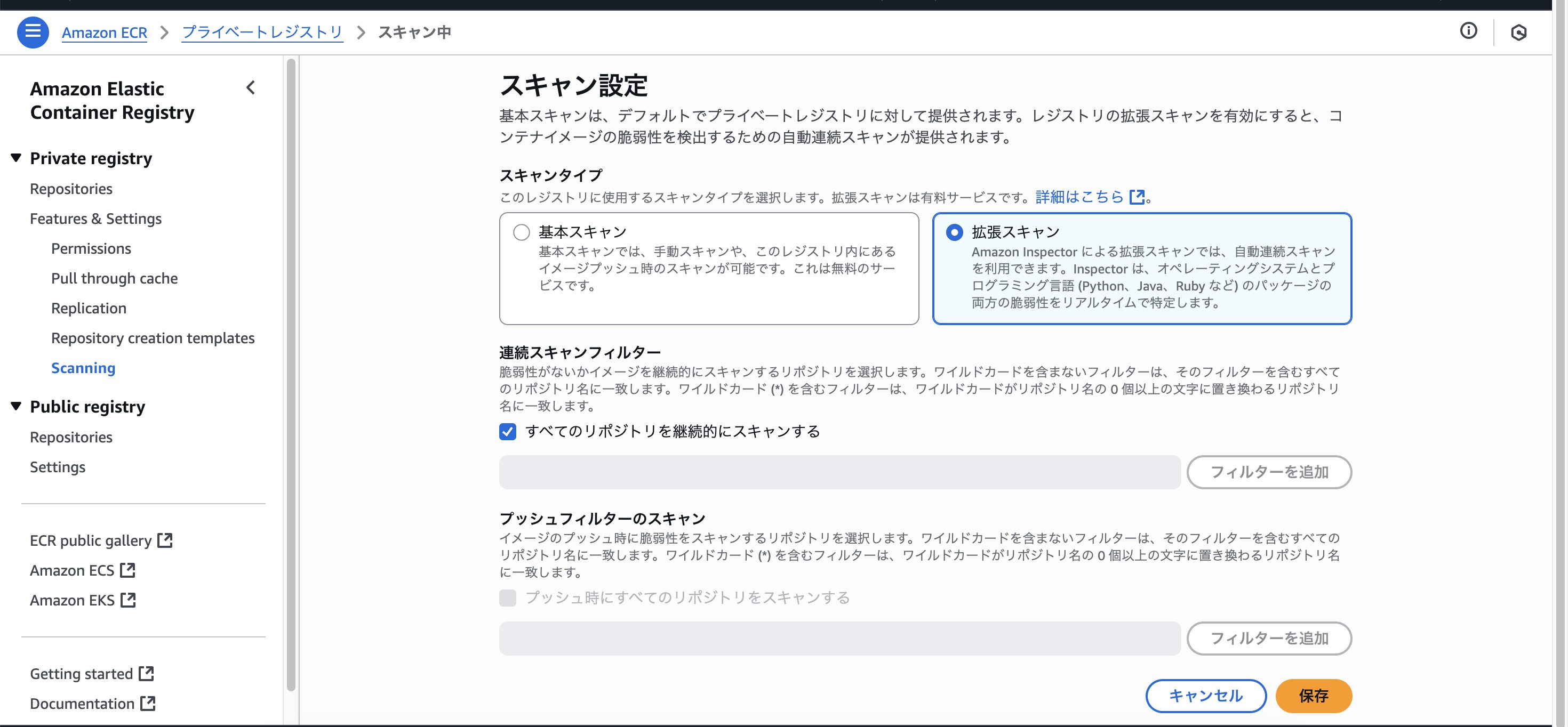Click the プッシュフィルターのスキャン section heading
This screenshot has height=727, width=1568.
pos(603,518)
